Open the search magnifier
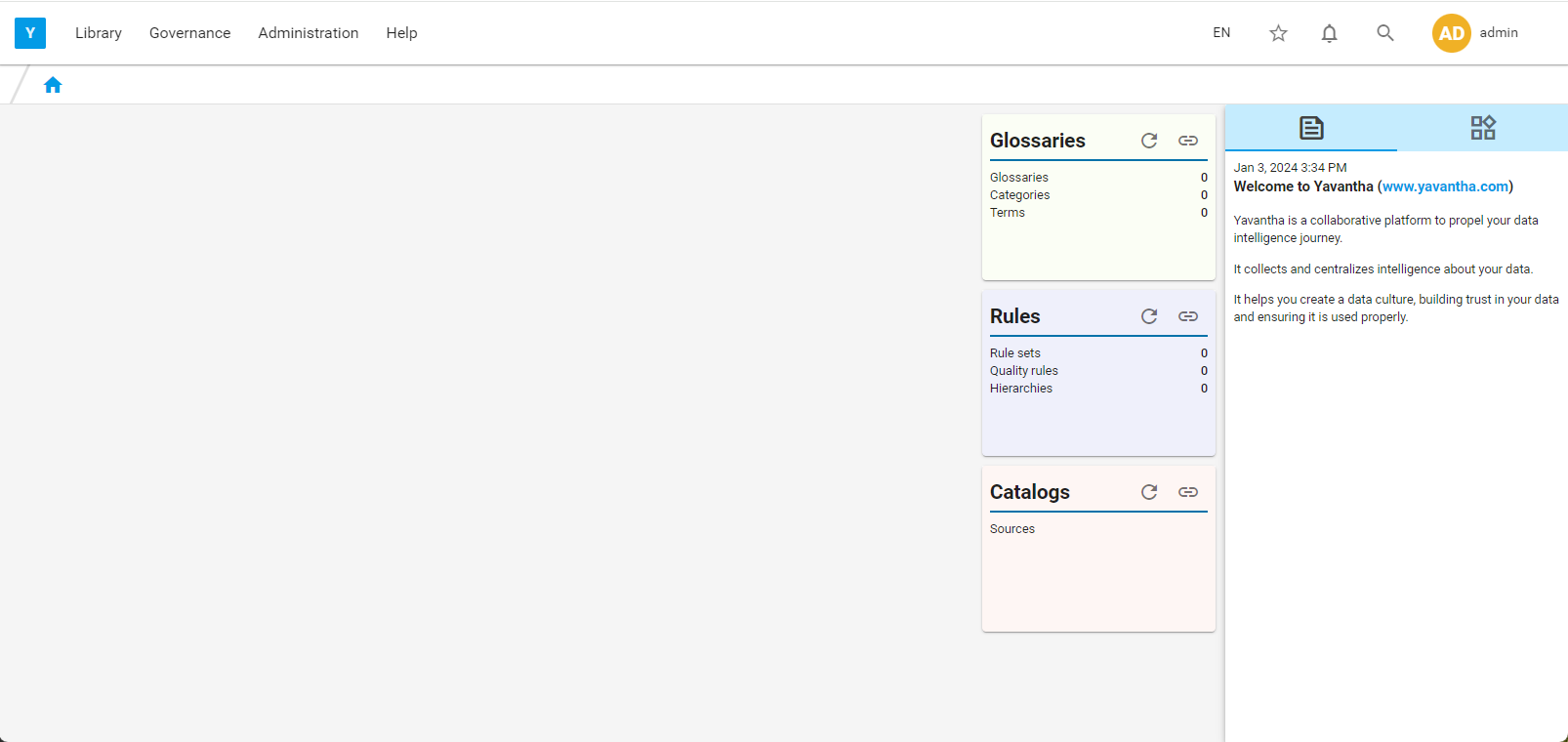 [x=1384, y=33]
